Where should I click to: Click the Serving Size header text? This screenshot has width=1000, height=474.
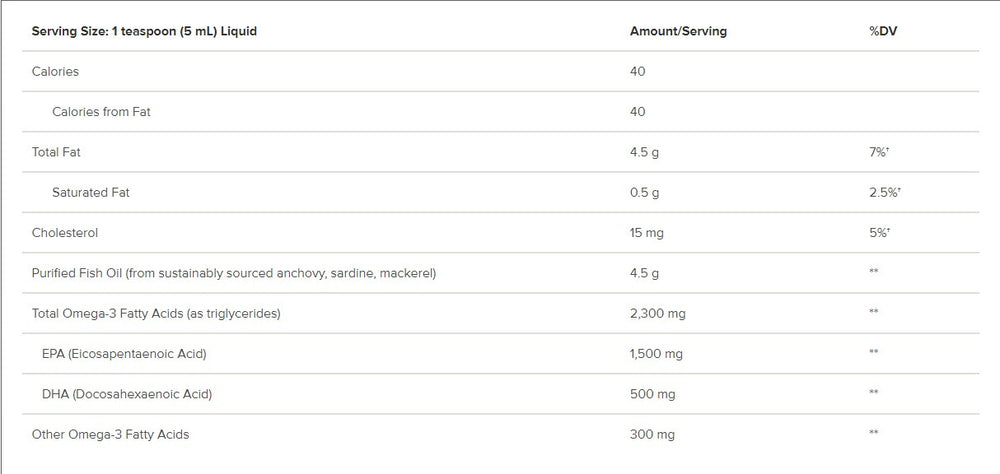tap(144, 31)
